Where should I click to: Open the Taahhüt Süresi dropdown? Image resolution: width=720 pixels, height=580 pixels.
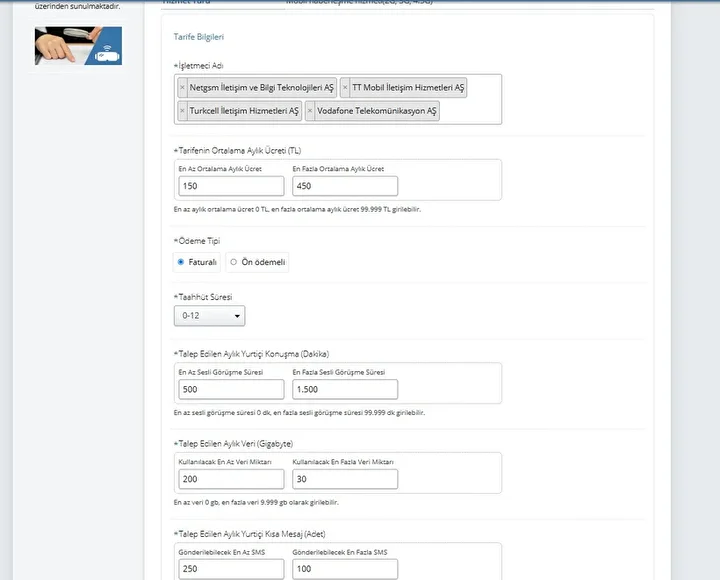pyautogui.click(x=209, y=316)
